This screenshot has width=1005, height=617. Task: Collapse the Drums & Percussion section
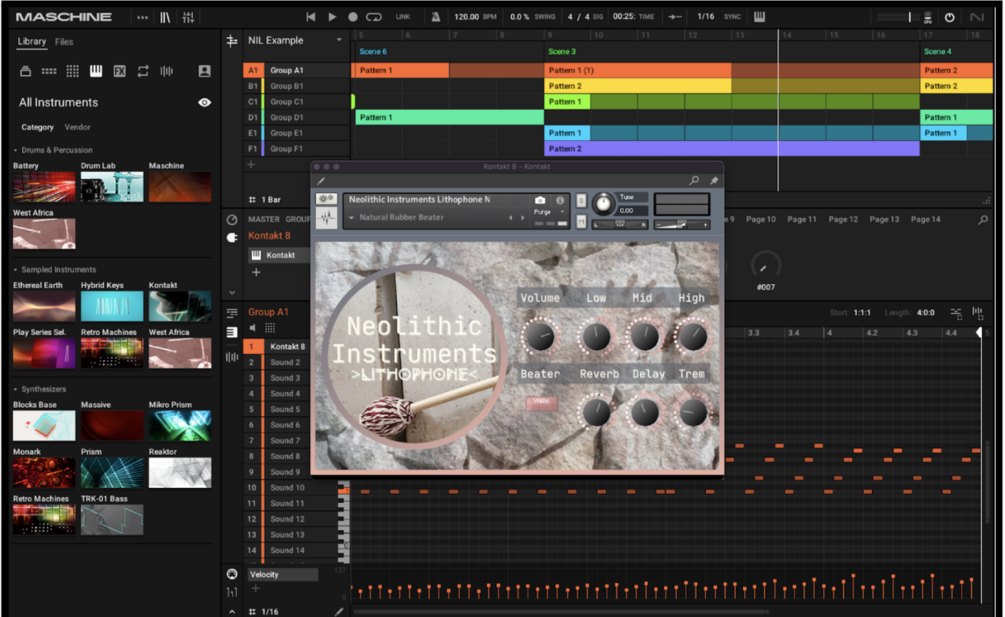15,151
